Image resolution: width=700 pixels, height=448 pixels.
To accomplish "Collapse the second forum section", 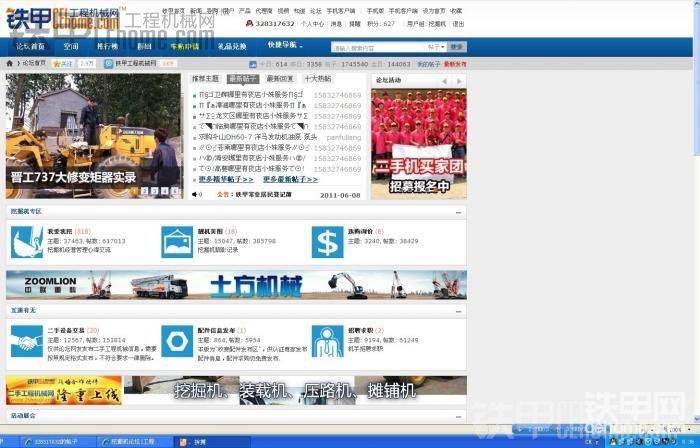I will [x=458, y=311].
